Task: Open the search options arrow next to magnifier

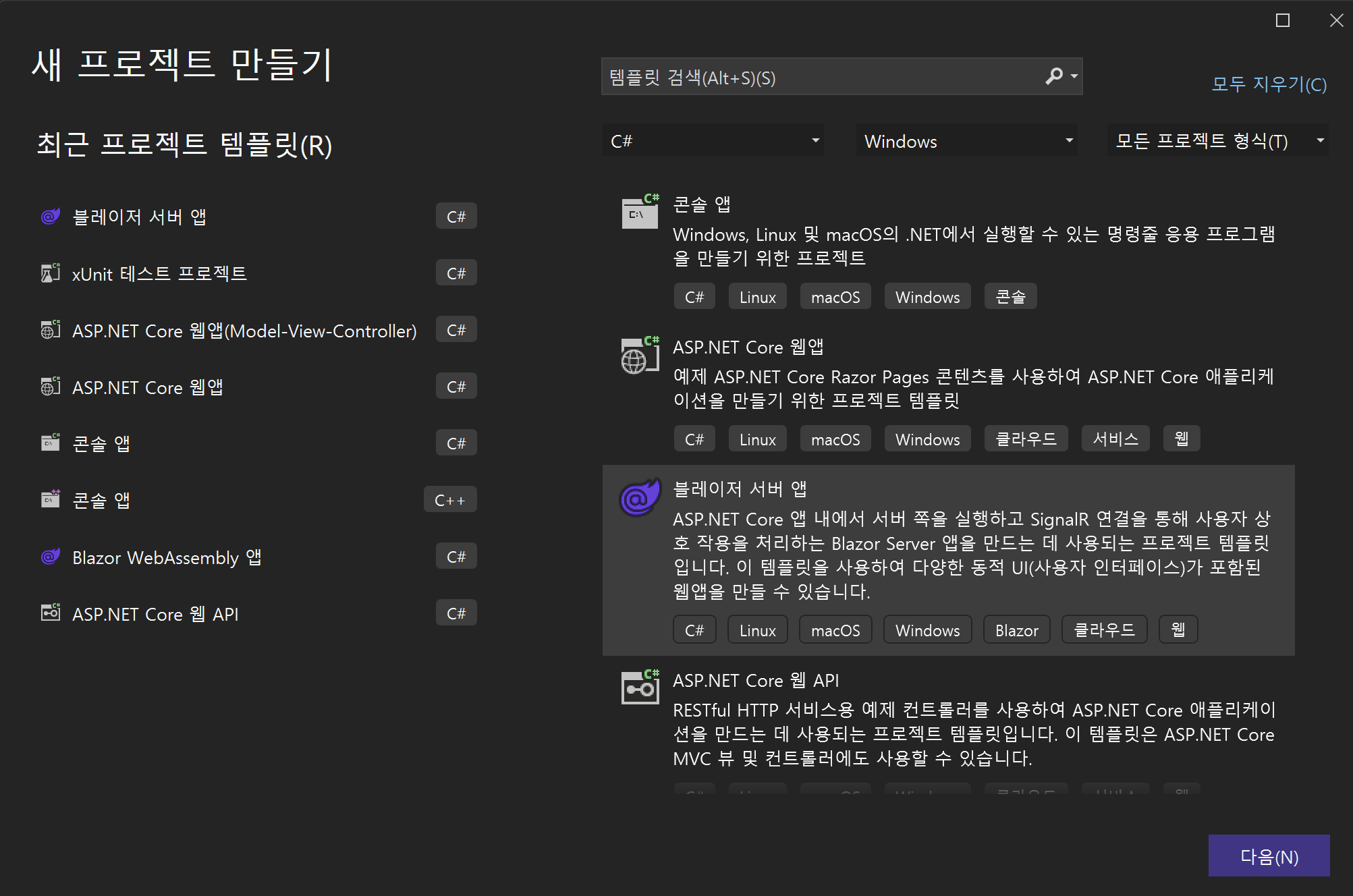Action: tap(1074, 76)
